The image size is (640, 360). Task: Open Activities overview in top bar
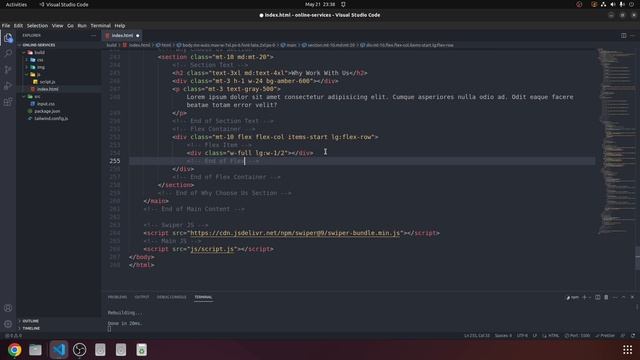click(x=16, y=4)
